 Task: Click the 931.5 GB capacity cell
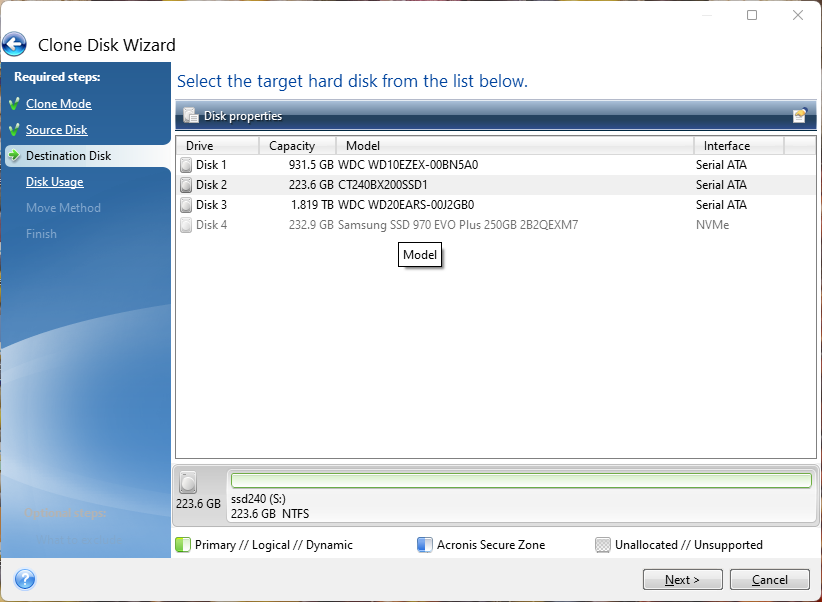pyautogui.click(x=311, y=165)
